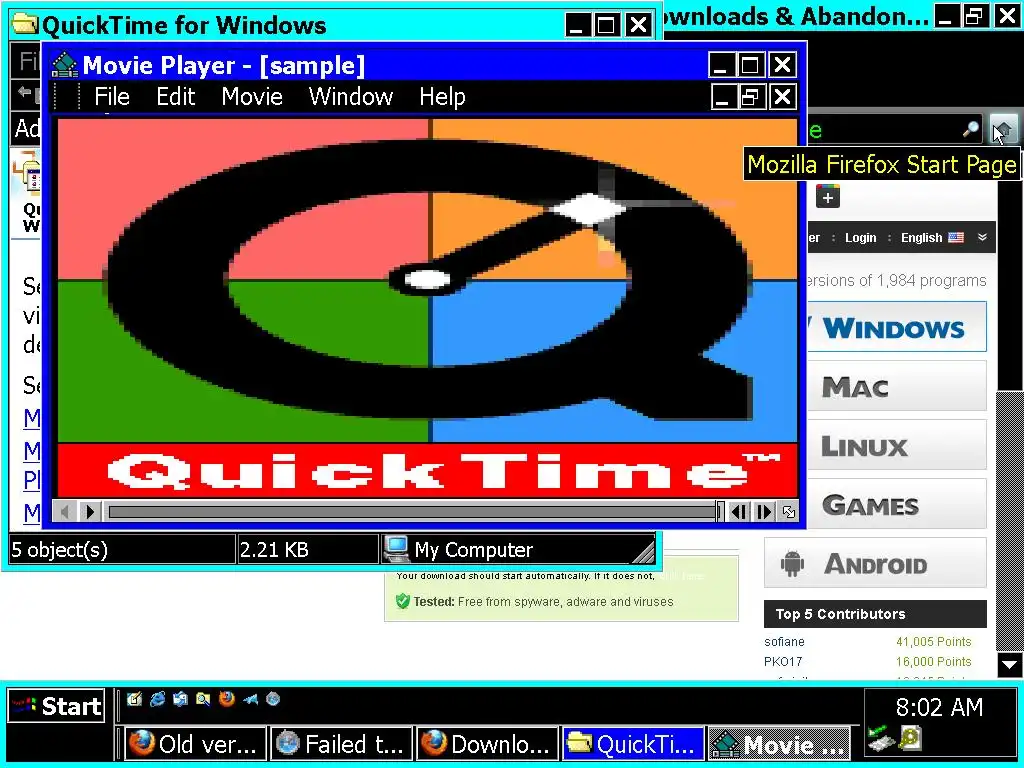1024x768 pixels.
Task: Click the blue arrow Quick Launch icon
Action: (250, 699)
